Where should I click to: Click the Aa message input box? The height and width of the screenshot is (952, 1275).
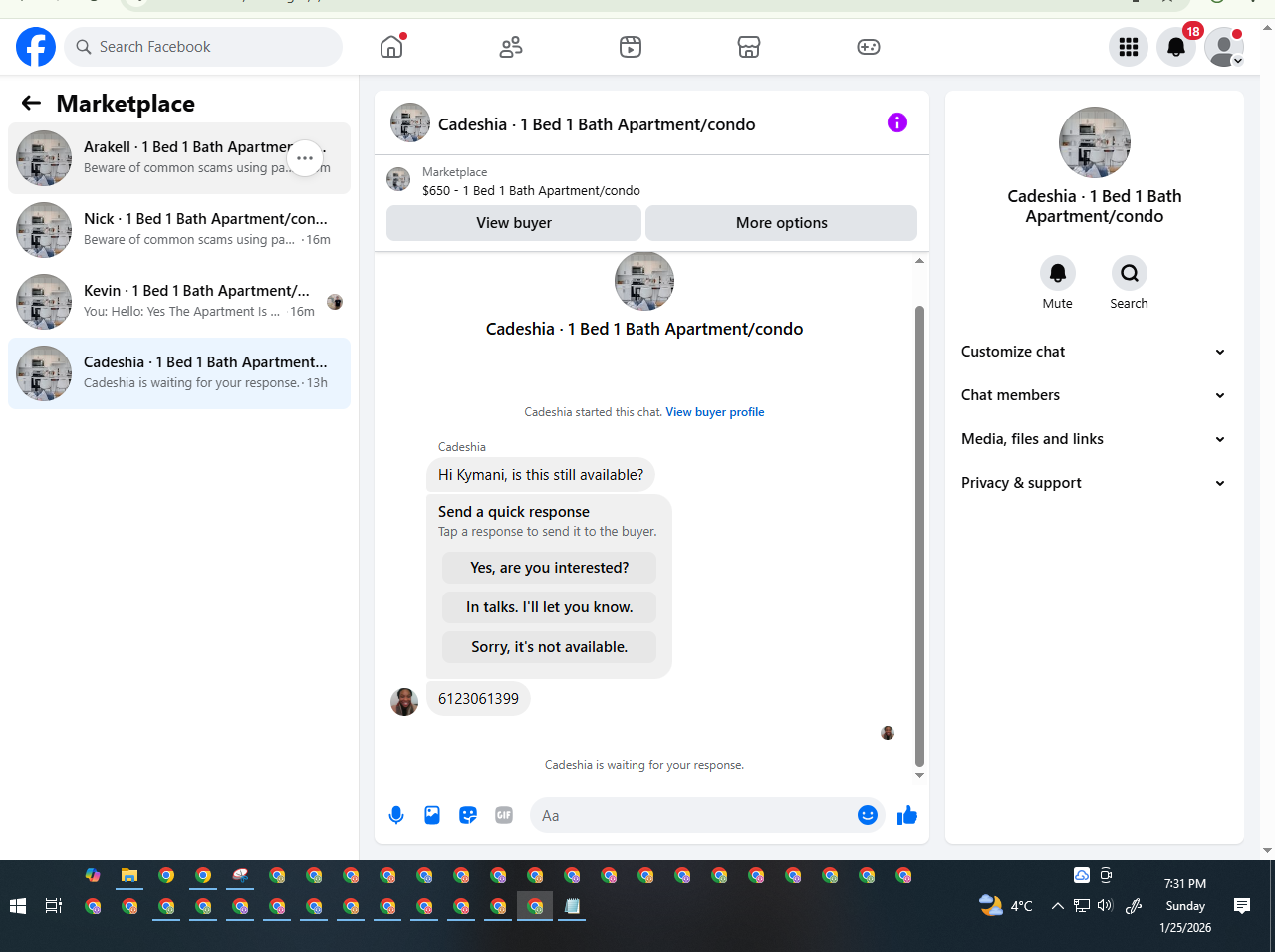[x=693, y=815]
